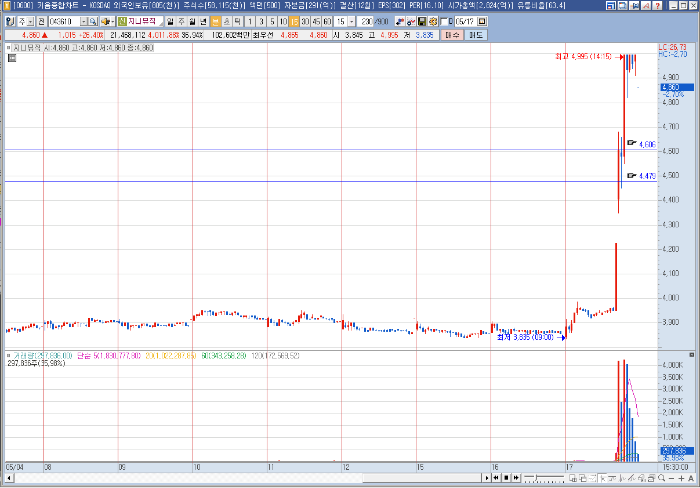Click the small grid icon on the chart
Viewport: 700px width, 488px height.
pos(12,58)
